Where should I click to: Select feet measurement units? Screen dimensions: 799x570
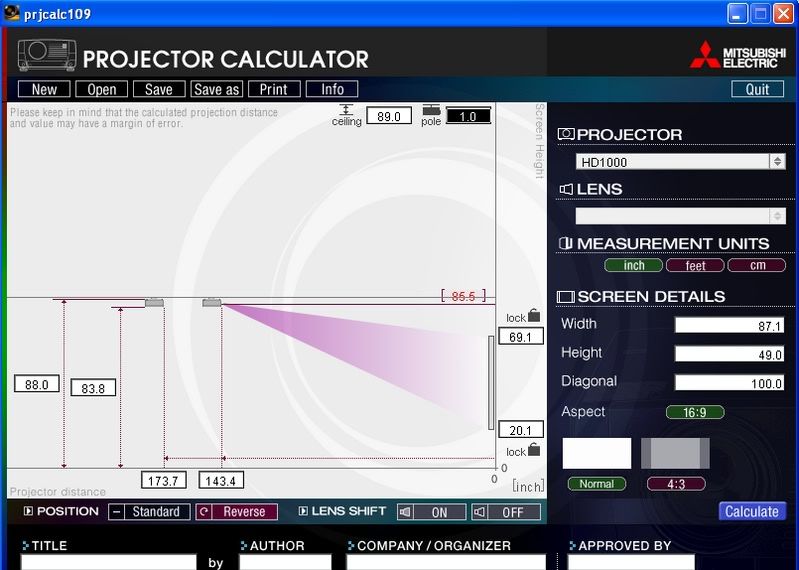pyautogui.click(x=695, y=265)
